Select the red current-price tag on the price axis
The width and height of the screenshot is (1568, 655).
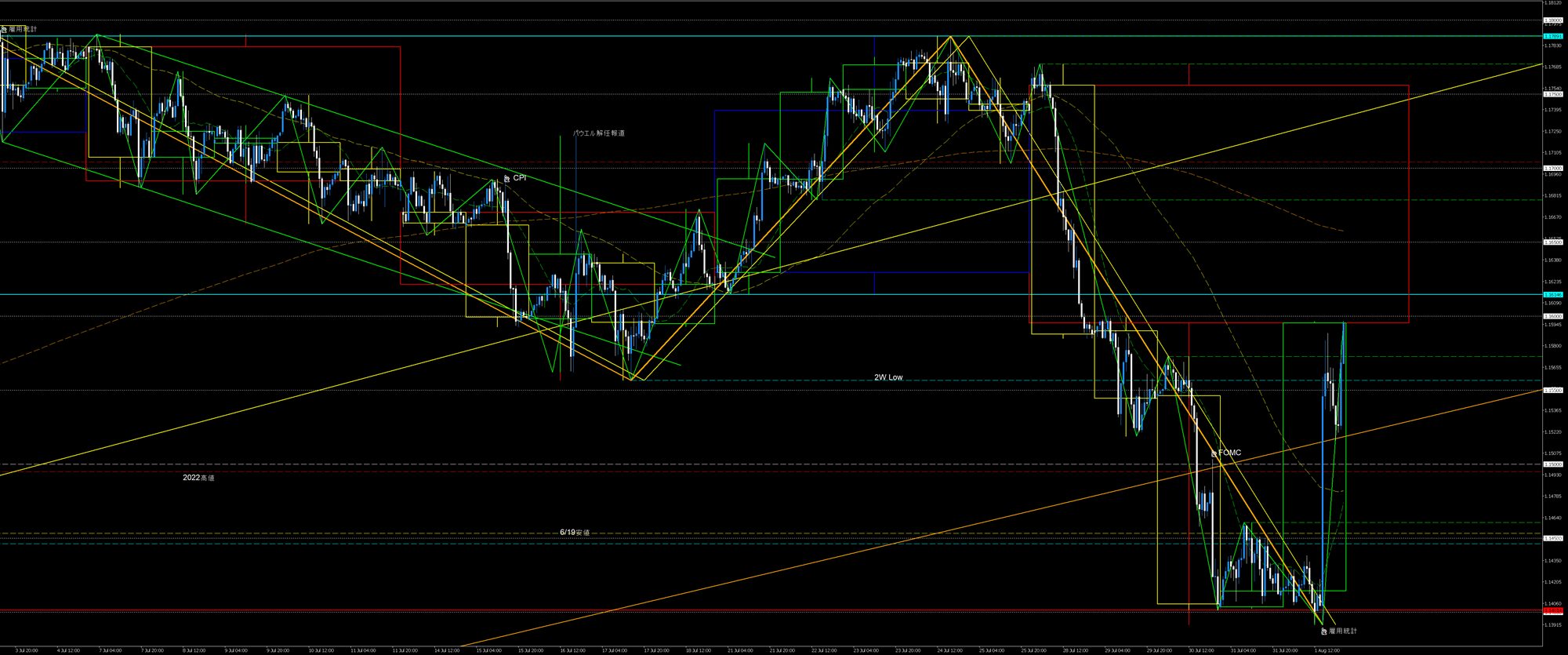[1553, 610]
